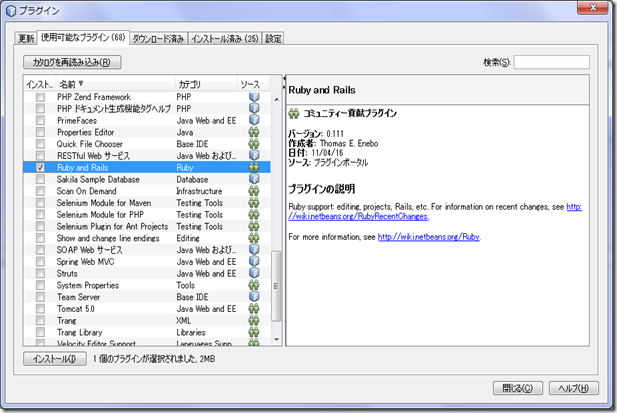Click the source icon in the SOAP Web row

point(254,250)
